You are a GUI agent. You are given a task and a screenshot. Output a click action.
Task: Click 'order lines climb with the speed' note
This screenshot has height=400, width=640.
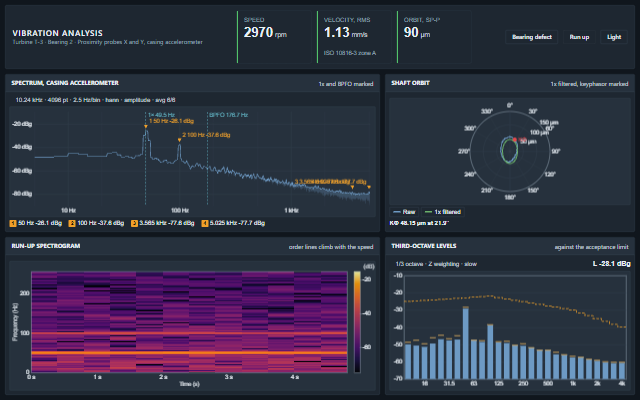(331, 247)
